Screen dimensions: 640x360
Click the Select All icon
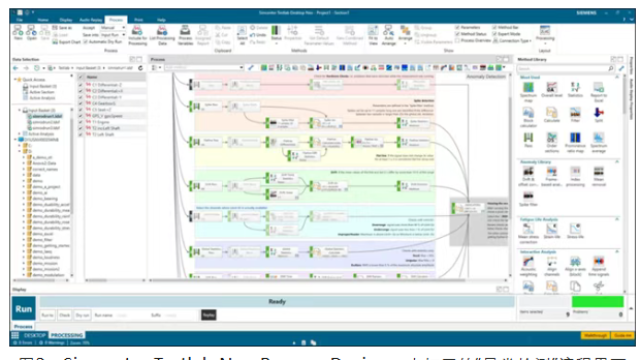242,35
